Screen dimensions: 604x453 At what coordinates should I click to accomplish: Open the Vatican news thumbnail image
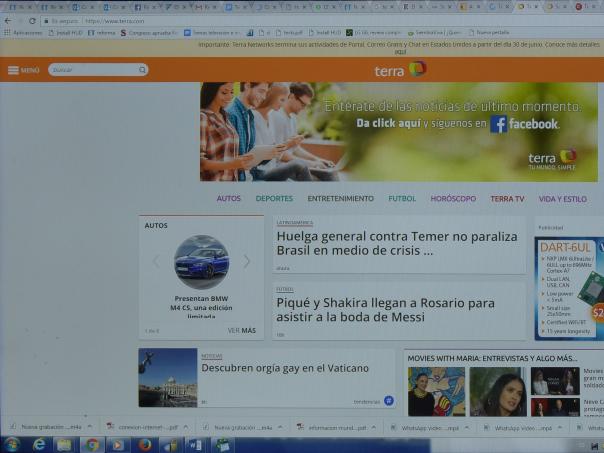167,377
